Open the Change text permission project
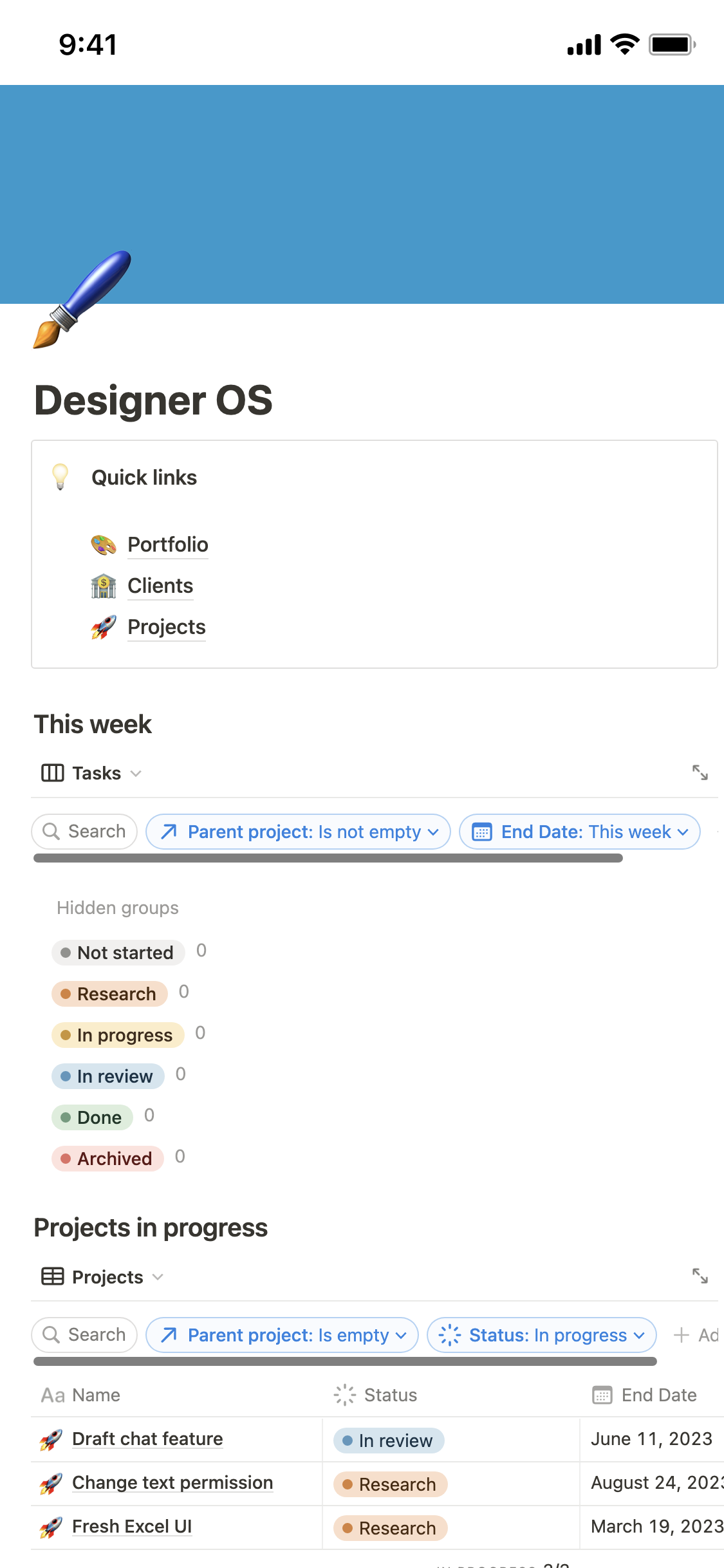724x1568 pixels. point(172,1482)
